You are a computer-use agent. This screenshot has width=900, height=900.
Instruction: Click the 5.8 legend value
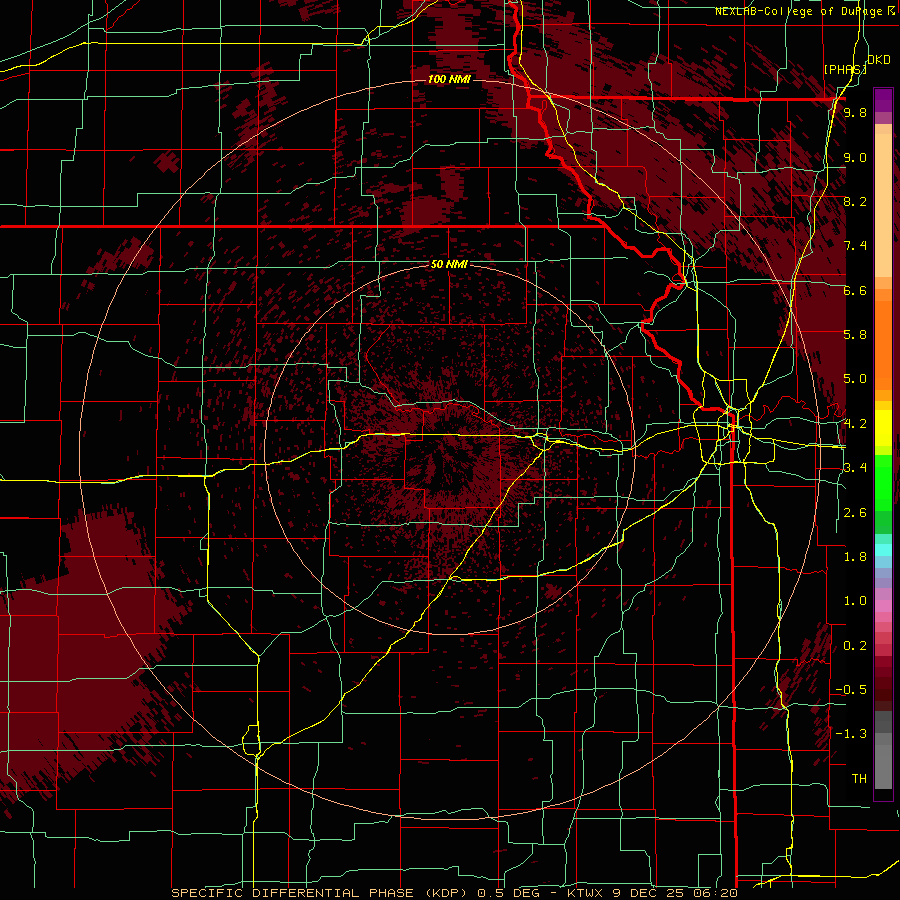coord(855,335)
